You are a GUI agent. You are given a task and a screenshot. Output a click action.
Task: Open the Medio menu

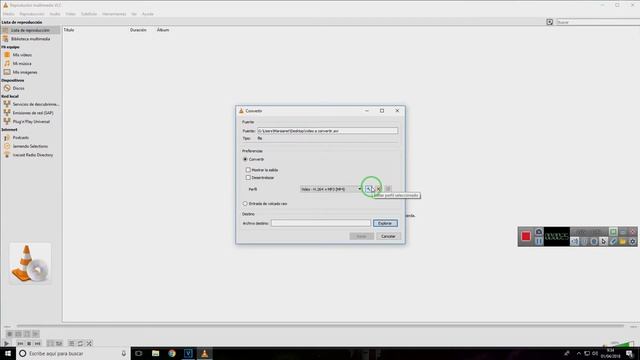click(9, 14)
